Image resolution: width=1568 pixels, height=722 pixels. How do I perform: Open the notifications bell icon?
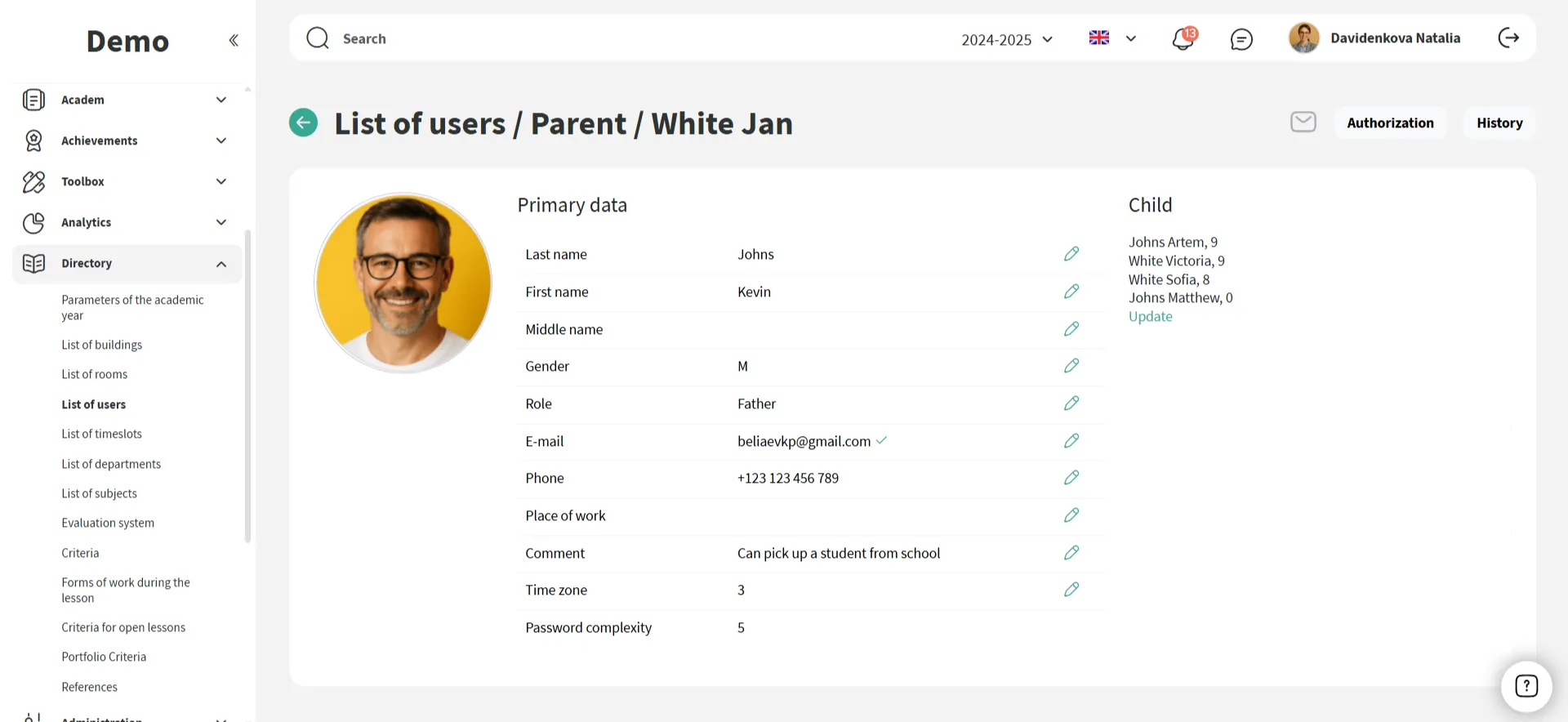click(x=1183, y=39)
